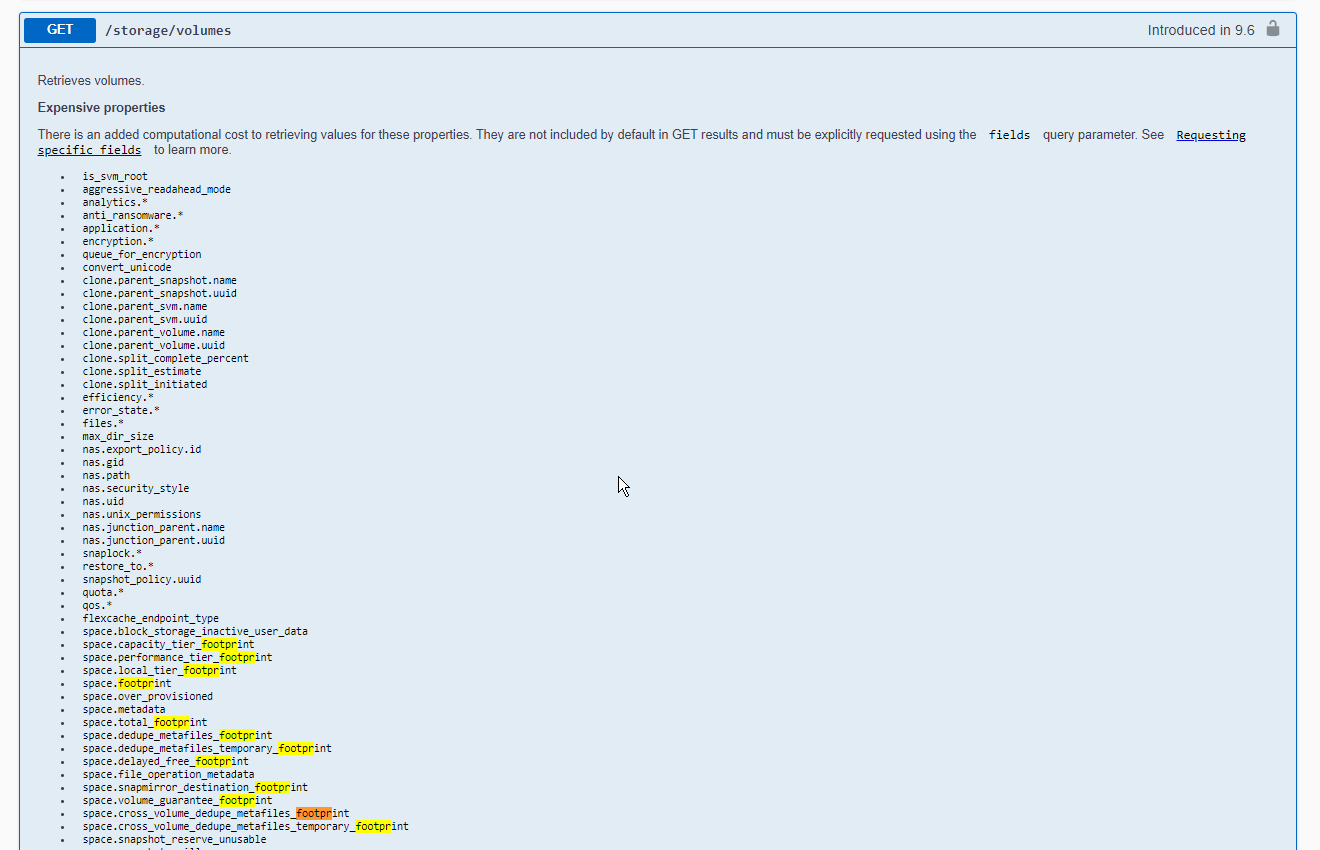Click the is_svm_root property entry
The image size is (1320, 850).
pyautogui.click(x=115, y=176)
